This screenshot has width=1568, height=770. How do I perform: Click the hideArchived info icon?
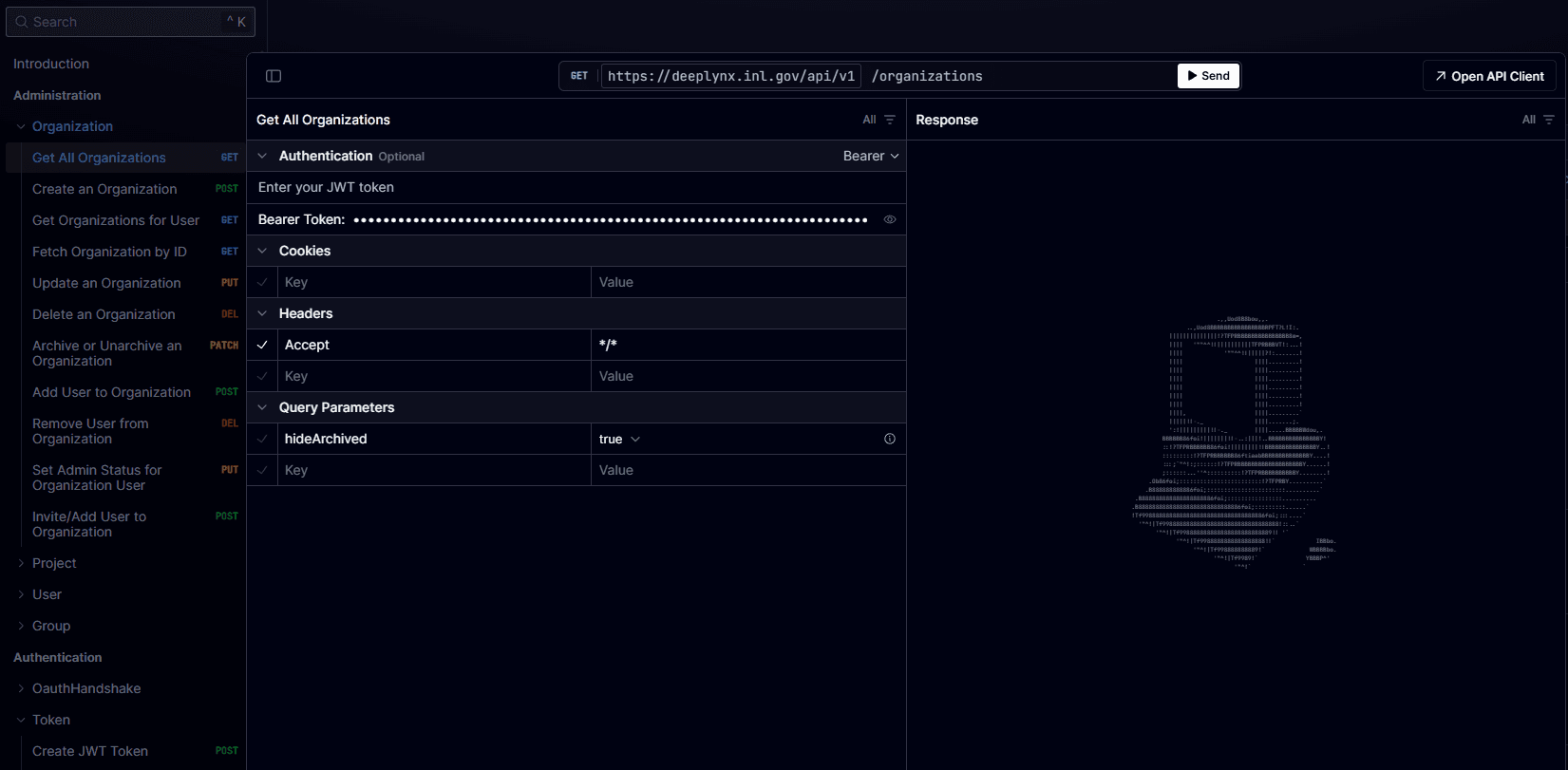coord(890,439)
